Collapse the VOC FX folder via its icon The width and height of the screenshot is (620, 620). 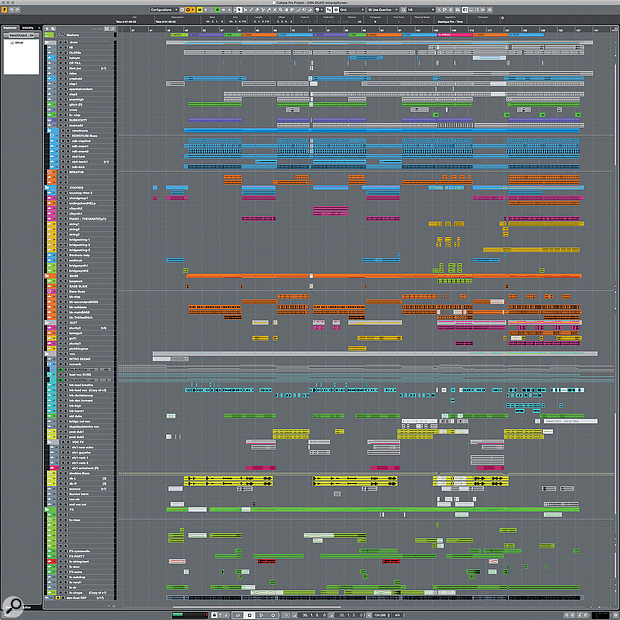coord(49,442)
